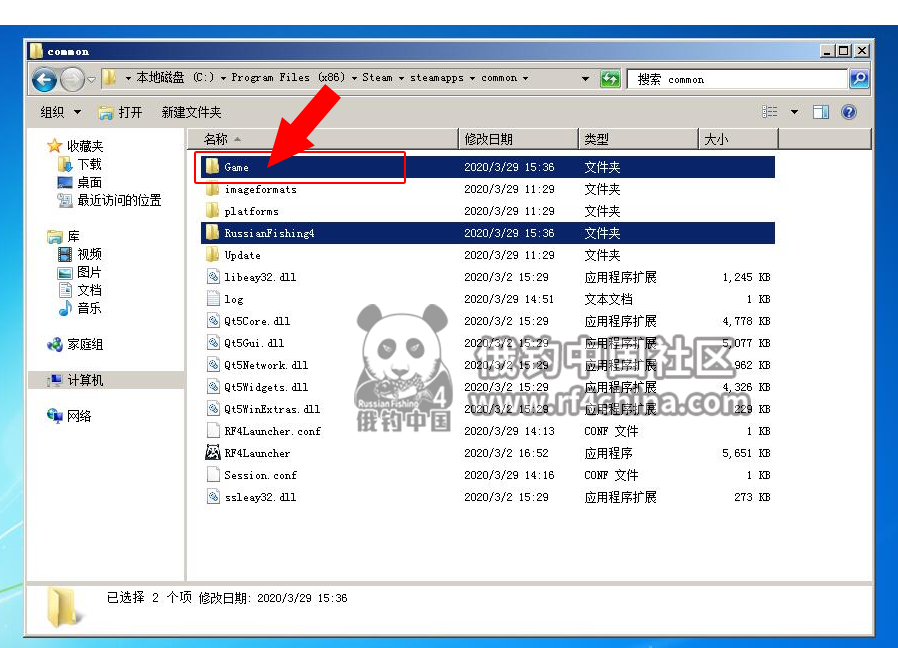Select the imageformats folder icon
898x648 pixels.
(x=212, y=188)
